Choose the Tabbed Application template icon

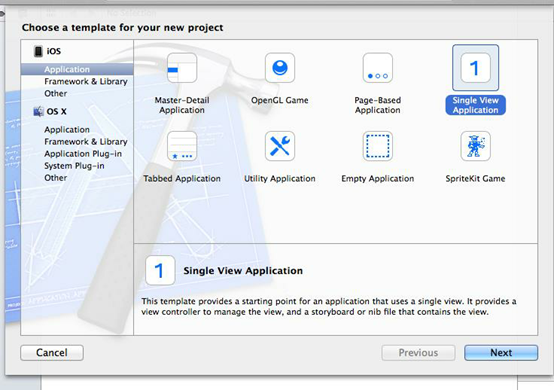182,146
